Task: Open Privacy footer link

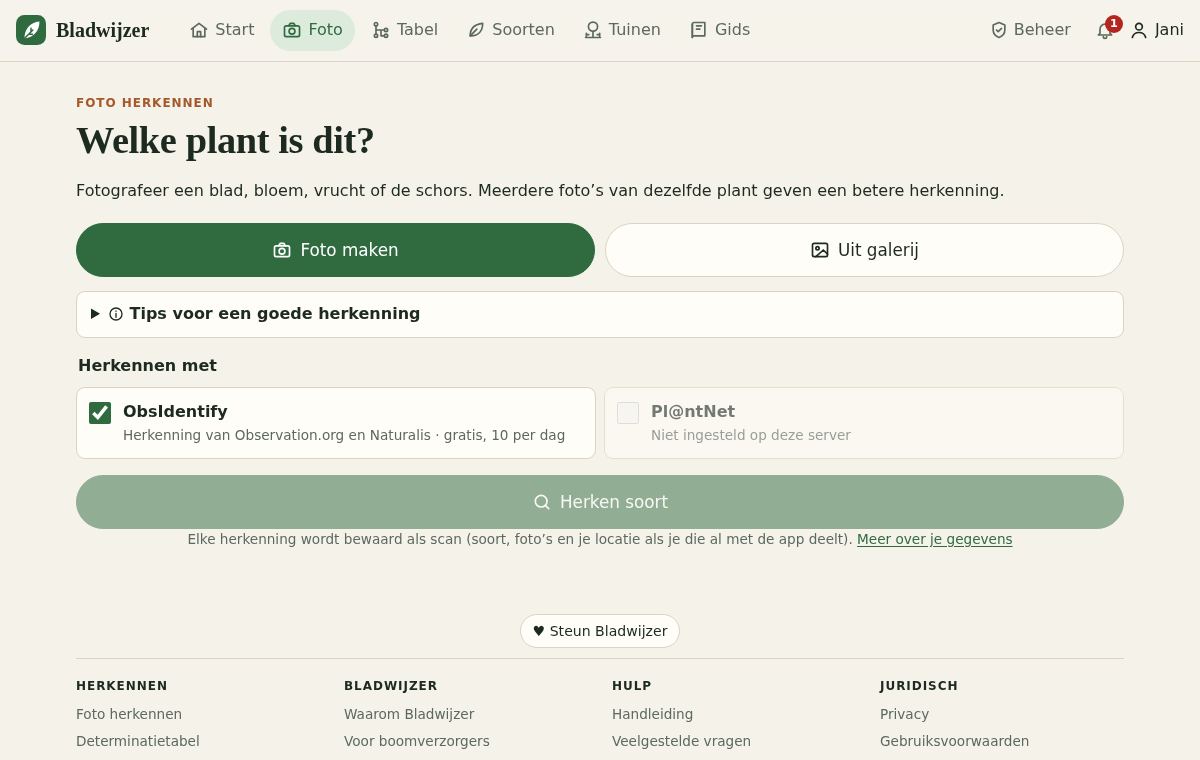Action: [904, 714]
